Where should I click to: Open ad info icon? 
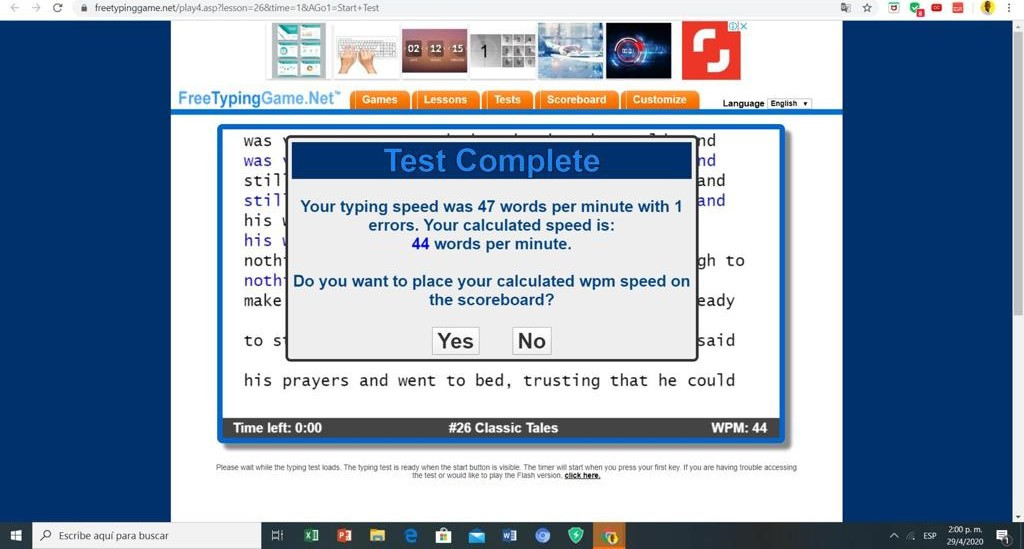733,26
